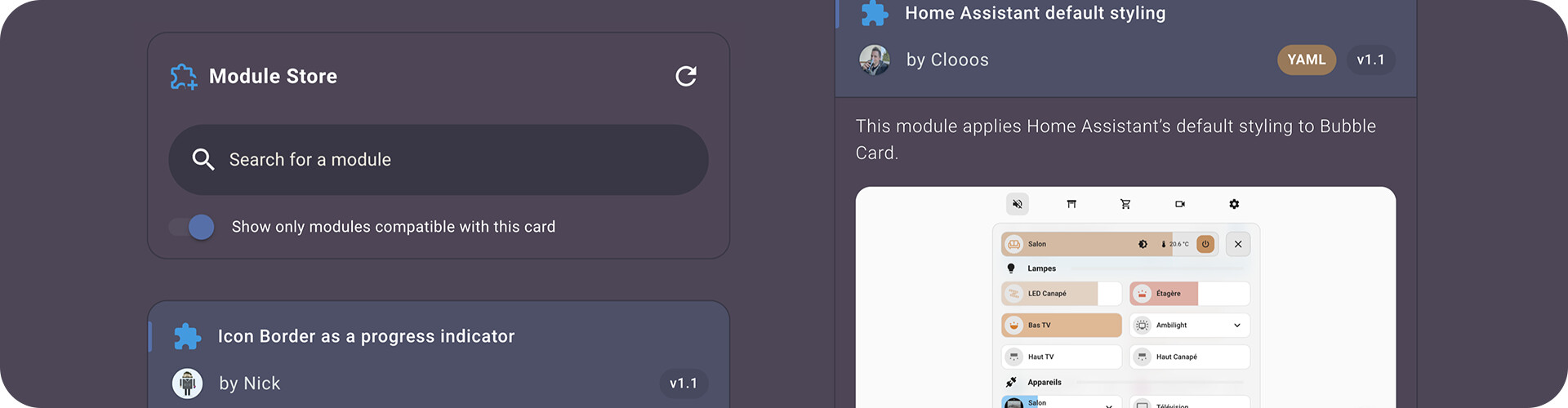The image size is (1568, 408).
Task: Click the settings gear icon in preview
Action: pyautogui.click(x=1234, y=204)
